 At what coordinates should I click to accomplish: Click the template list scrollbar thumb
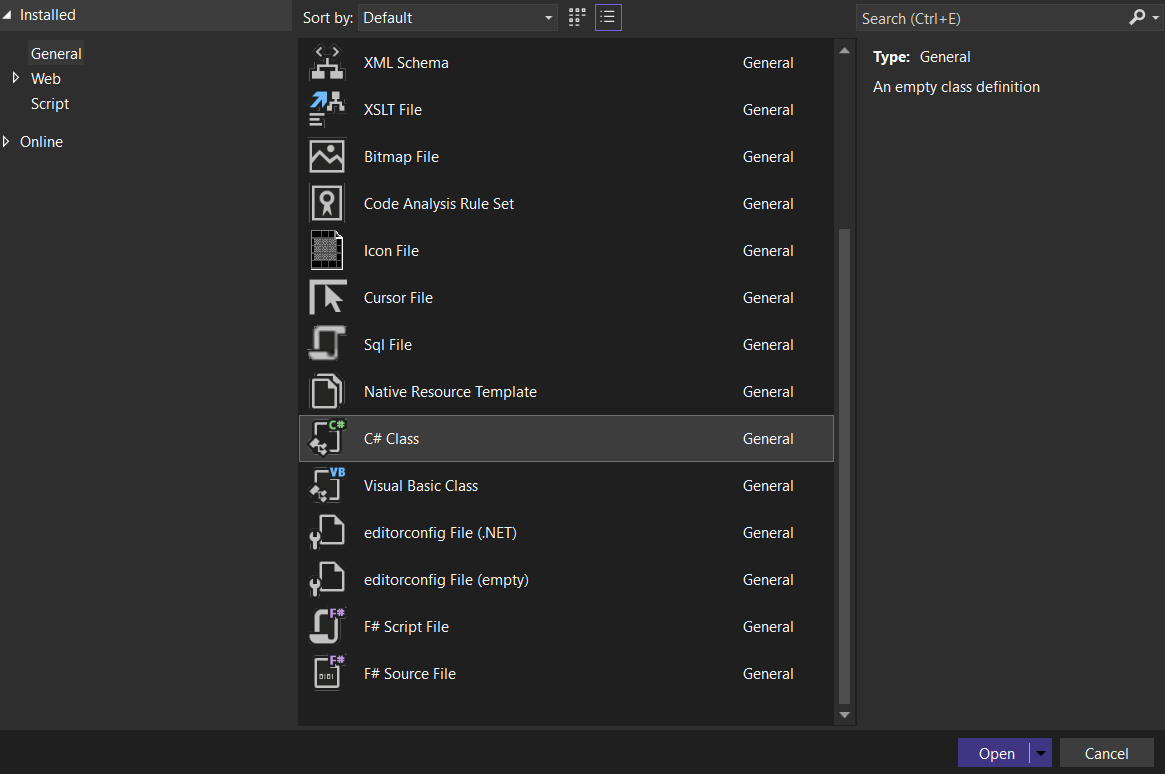click(844, 466)
